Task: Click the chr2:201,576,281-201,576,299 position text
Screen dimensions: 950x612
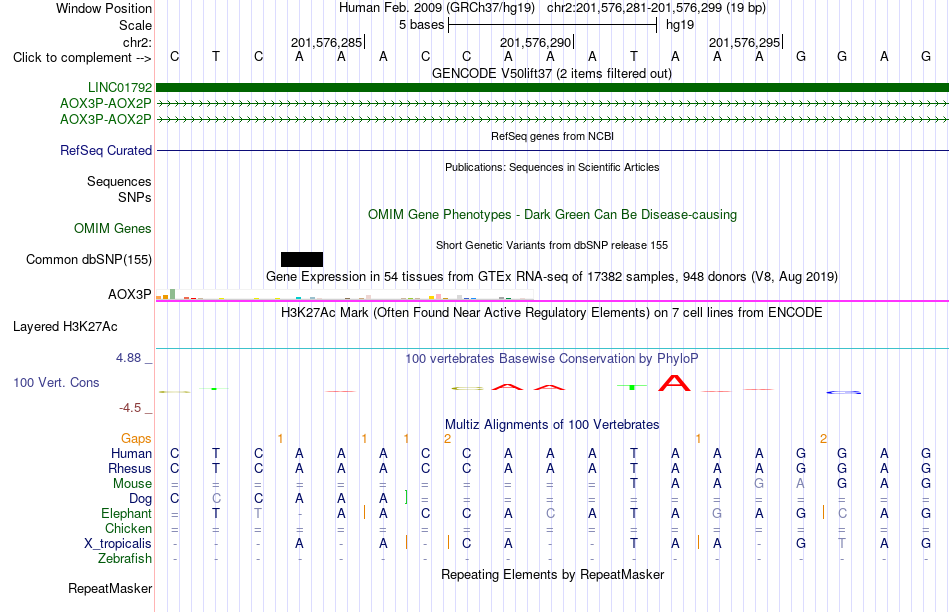Action: tap(656, 8)
